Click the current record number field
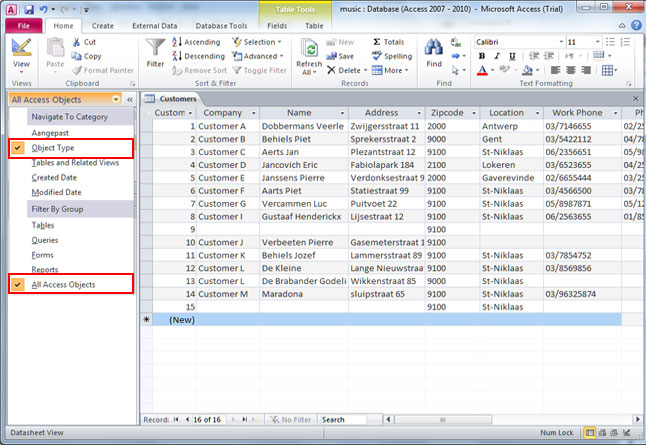Viewport: 646px width, 445px height. click(x=208, y=419)
